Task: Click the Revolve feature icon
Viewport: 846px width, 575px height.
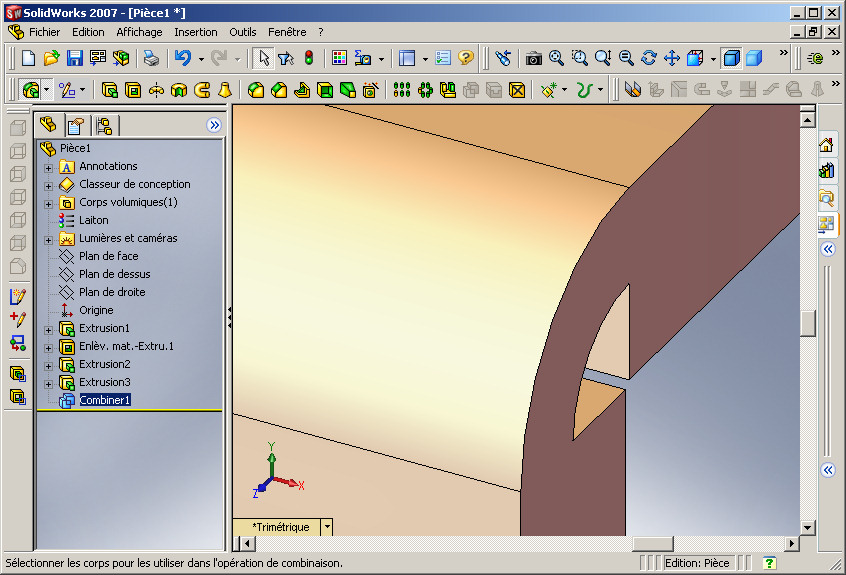Action: (x=156, y=90)
